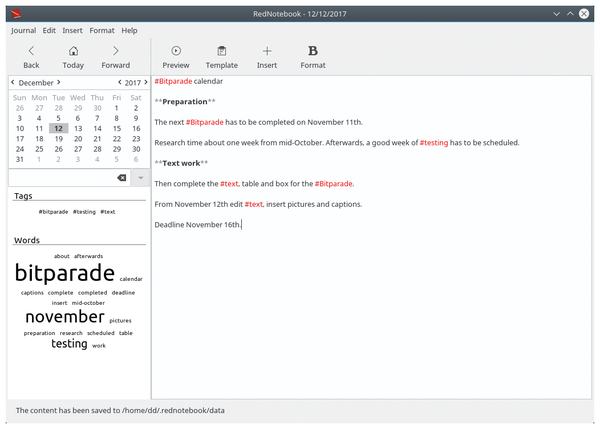Image resolution: width=600 pixels, height=429 pixels.
Task: Click the RedNotebook app icon in title bar
Action: (16, 14)
